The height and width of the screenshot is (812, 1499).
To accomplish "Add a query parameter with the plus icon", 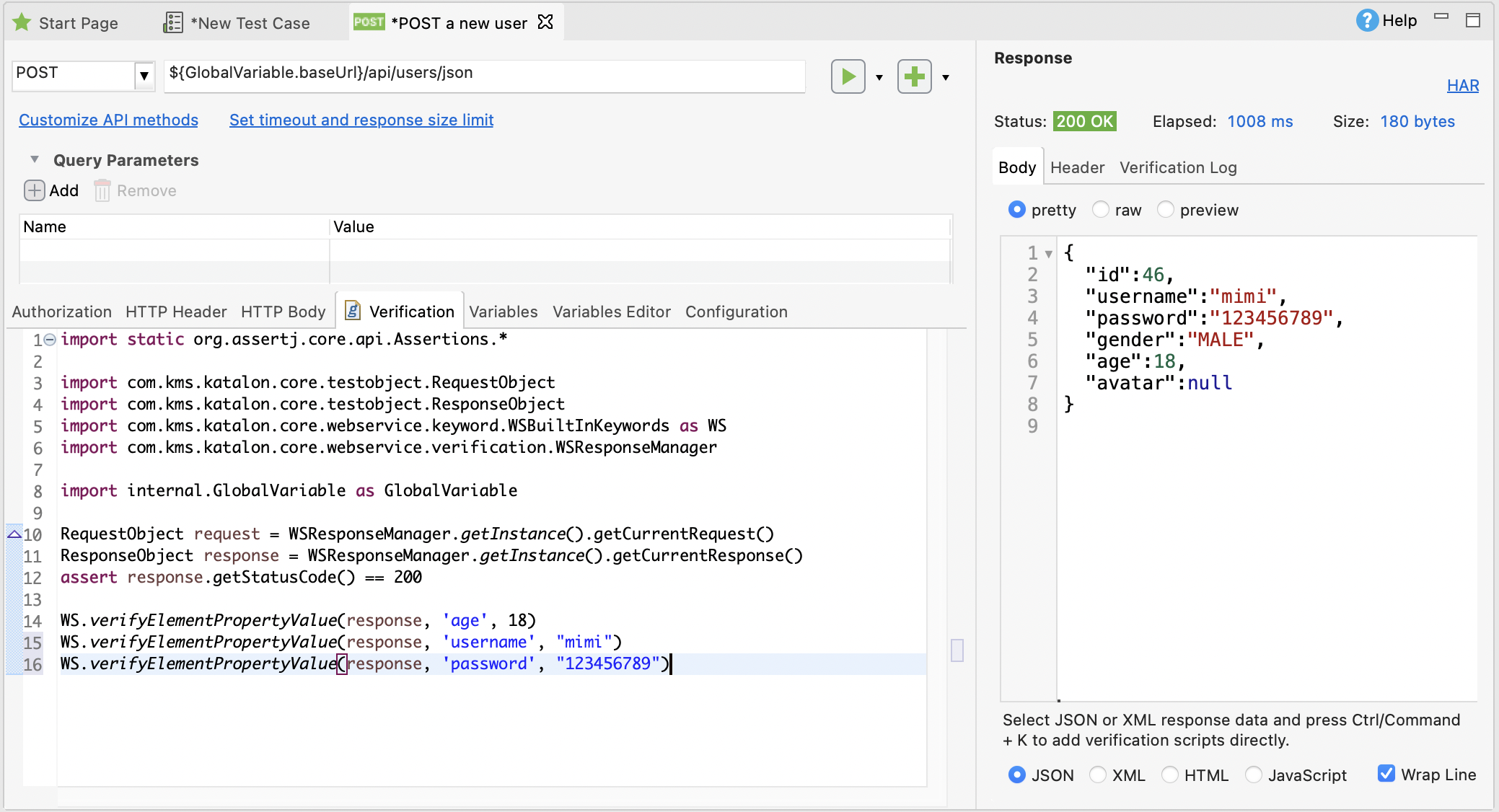I will pos(34,190).
